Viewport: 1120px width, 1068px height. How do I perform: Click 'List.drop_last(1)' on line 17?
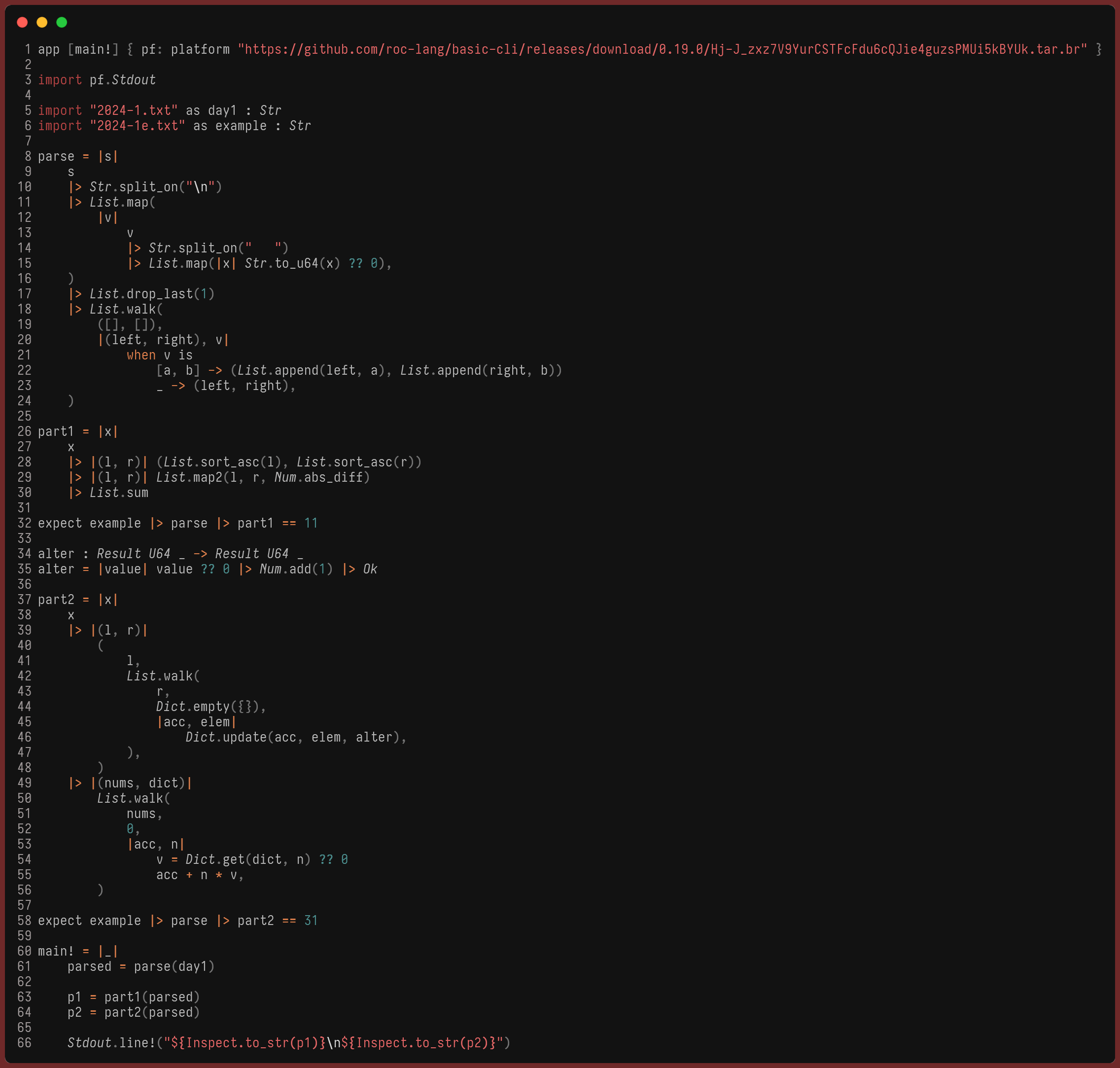pos(152,294)
